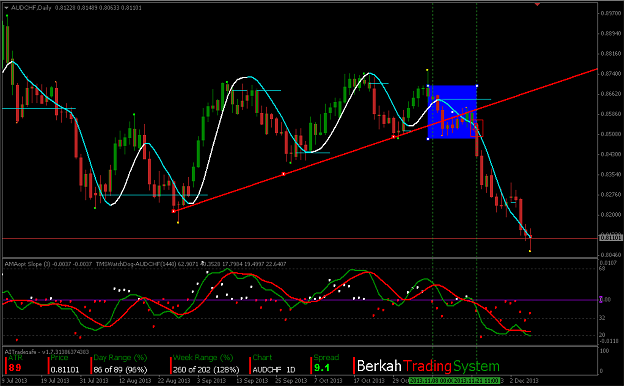Viewport: 625px width, 387px height.
Task: Click the Chart value AUDCHF 1D
Action: pyautogui.click(x=274, y=369)
